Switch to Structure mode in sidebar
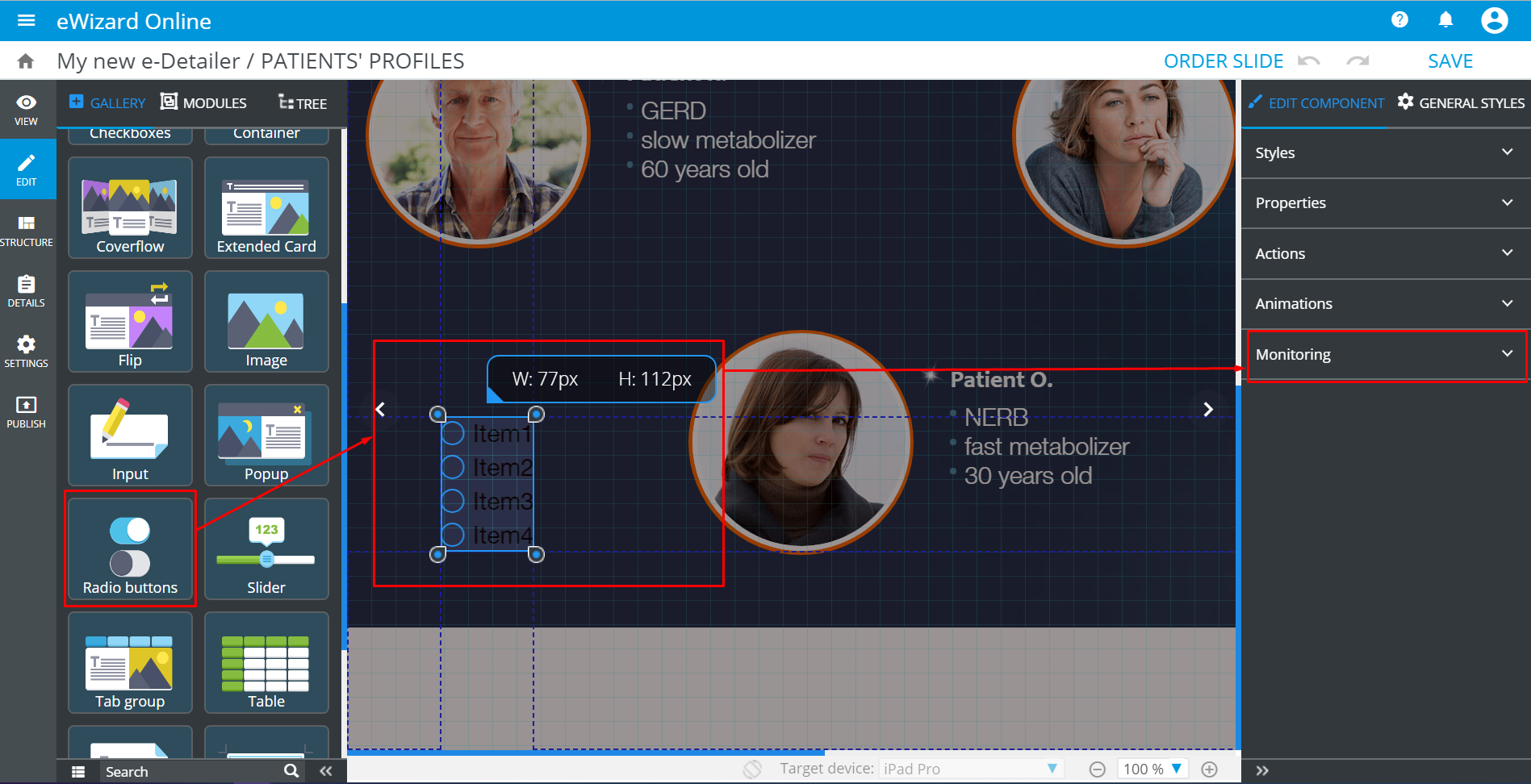 (x=27, y=230)
